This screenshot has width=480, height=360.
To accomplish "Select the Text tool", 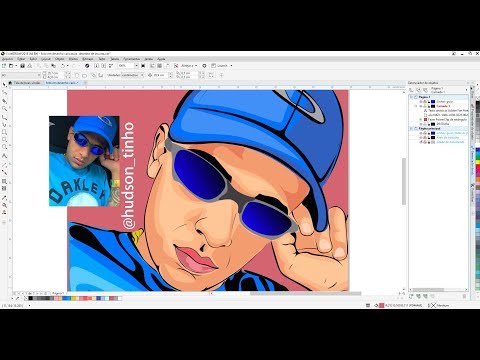I will pos(4,156).
